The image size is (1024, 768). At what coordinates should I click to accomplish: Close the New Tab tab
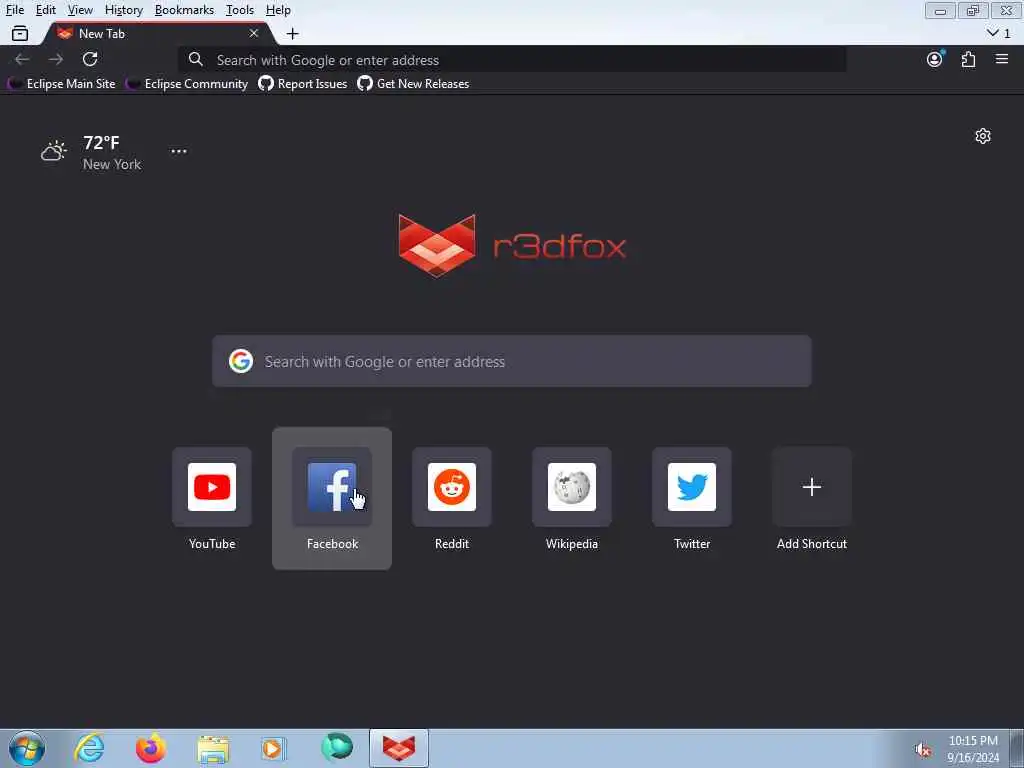[254, 33]
